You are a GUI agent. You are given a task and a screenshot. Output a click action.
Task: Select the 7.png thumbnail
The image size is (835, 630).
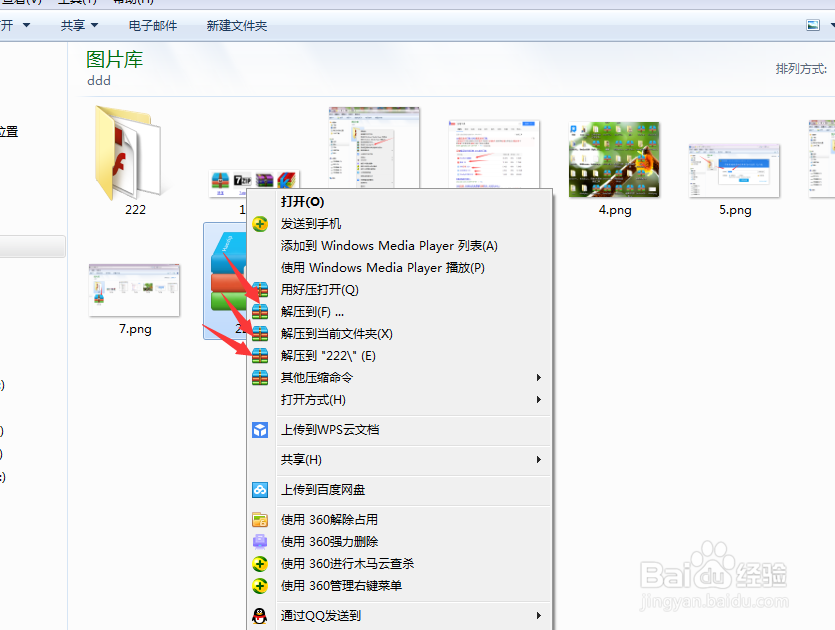pyautogui.click(x=134, y=290)
